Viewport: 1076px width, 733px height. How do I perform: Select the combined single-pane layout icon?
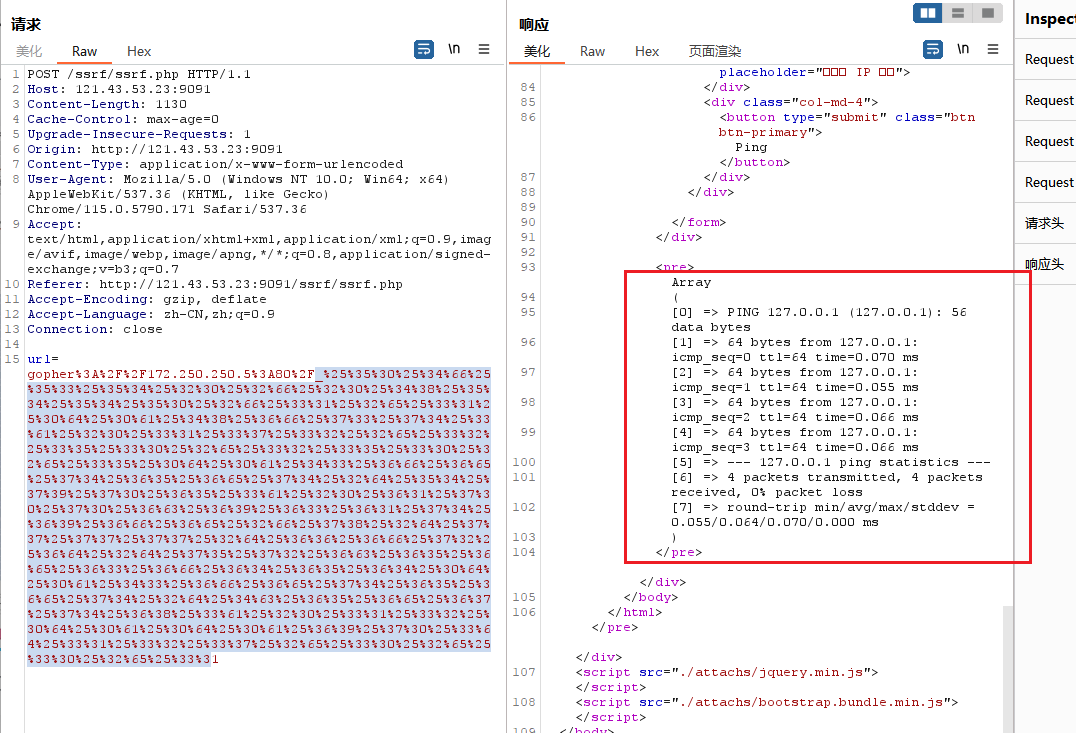point(988,13)
